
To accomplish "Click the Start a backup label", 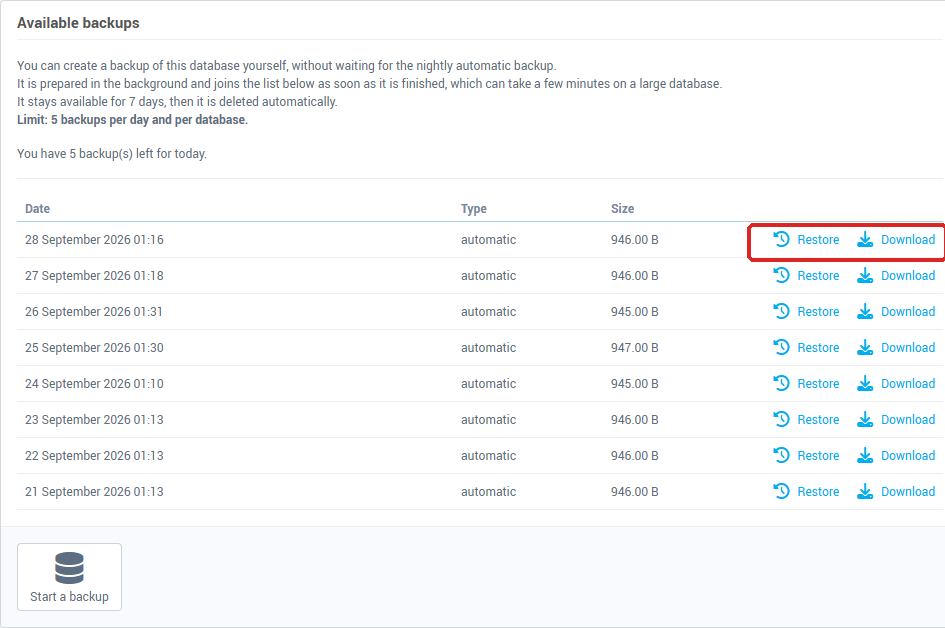I will (69, 597).
